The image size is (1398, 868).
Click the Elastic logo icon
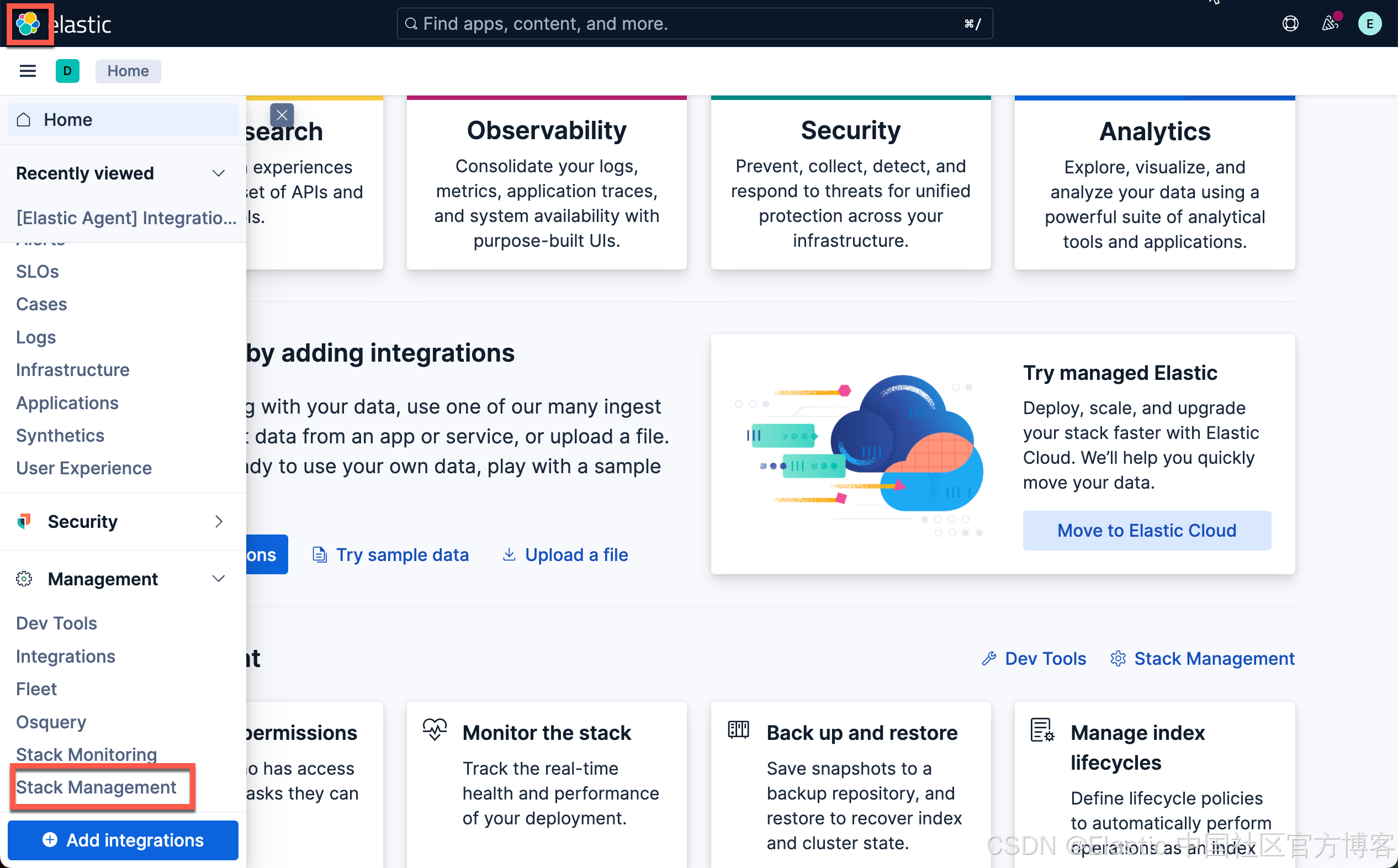coord(28,24)
